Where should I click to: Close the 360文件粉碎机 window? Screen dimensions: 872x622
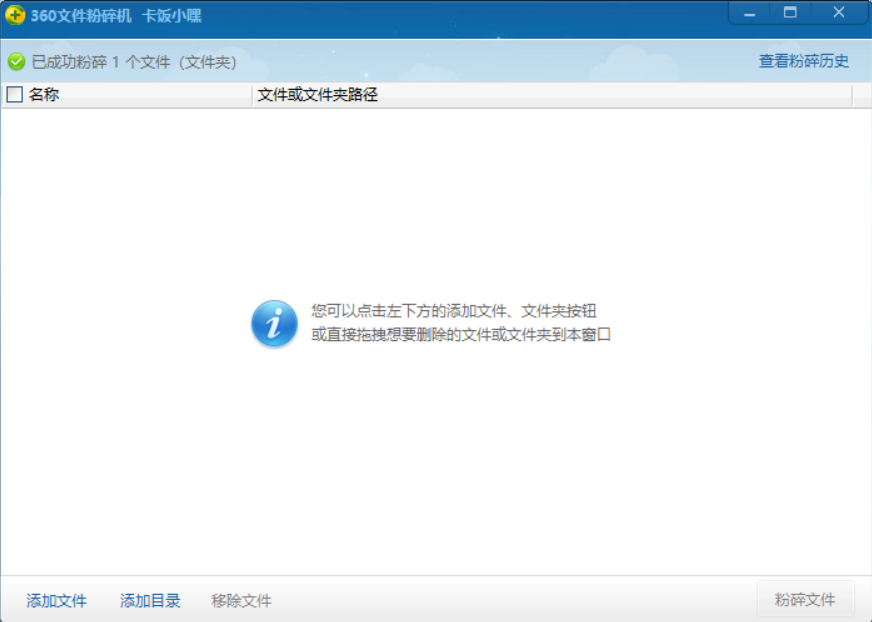839,13
